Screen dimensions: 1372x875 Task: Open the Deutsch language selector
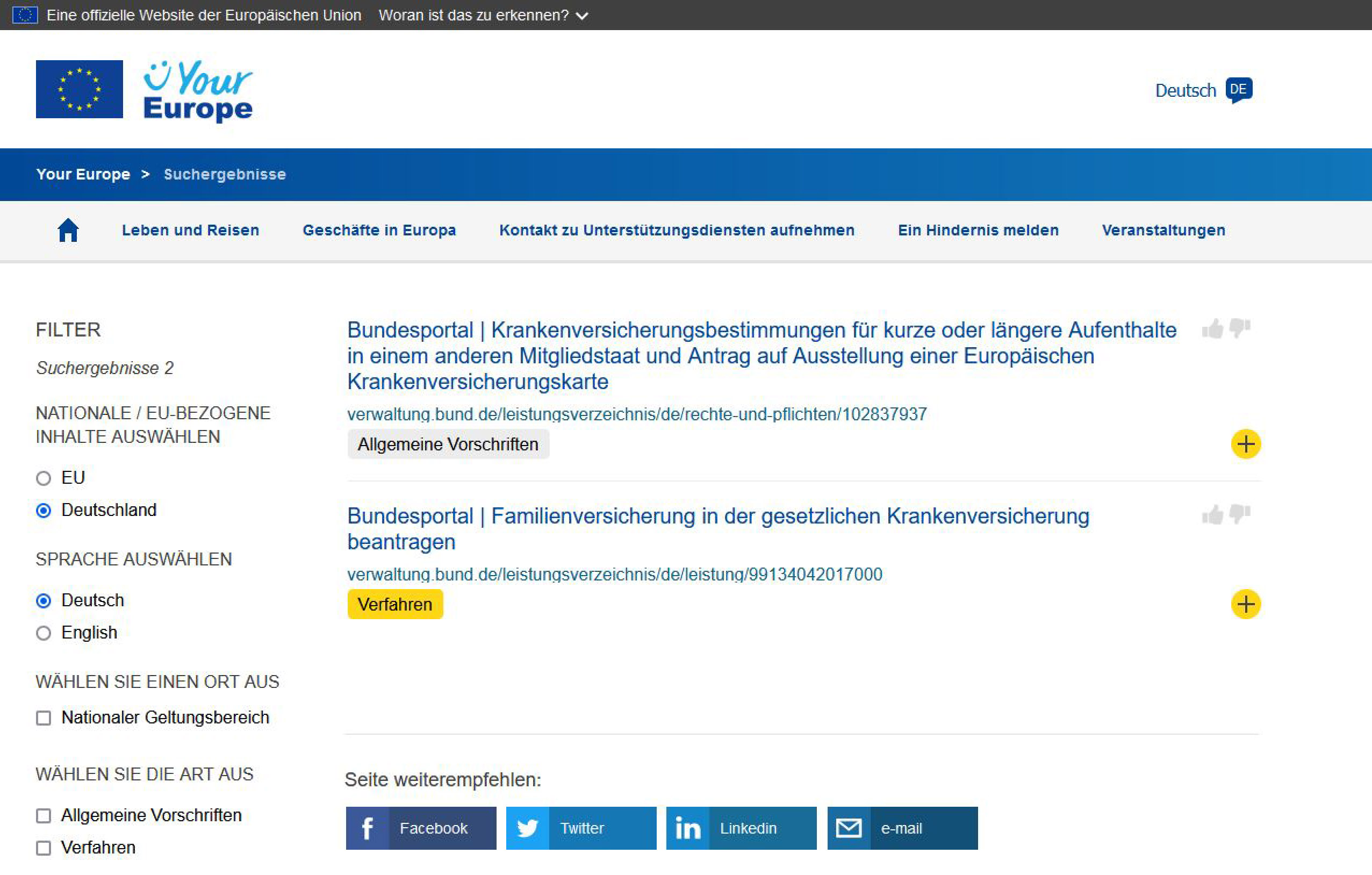[1203, 90]
